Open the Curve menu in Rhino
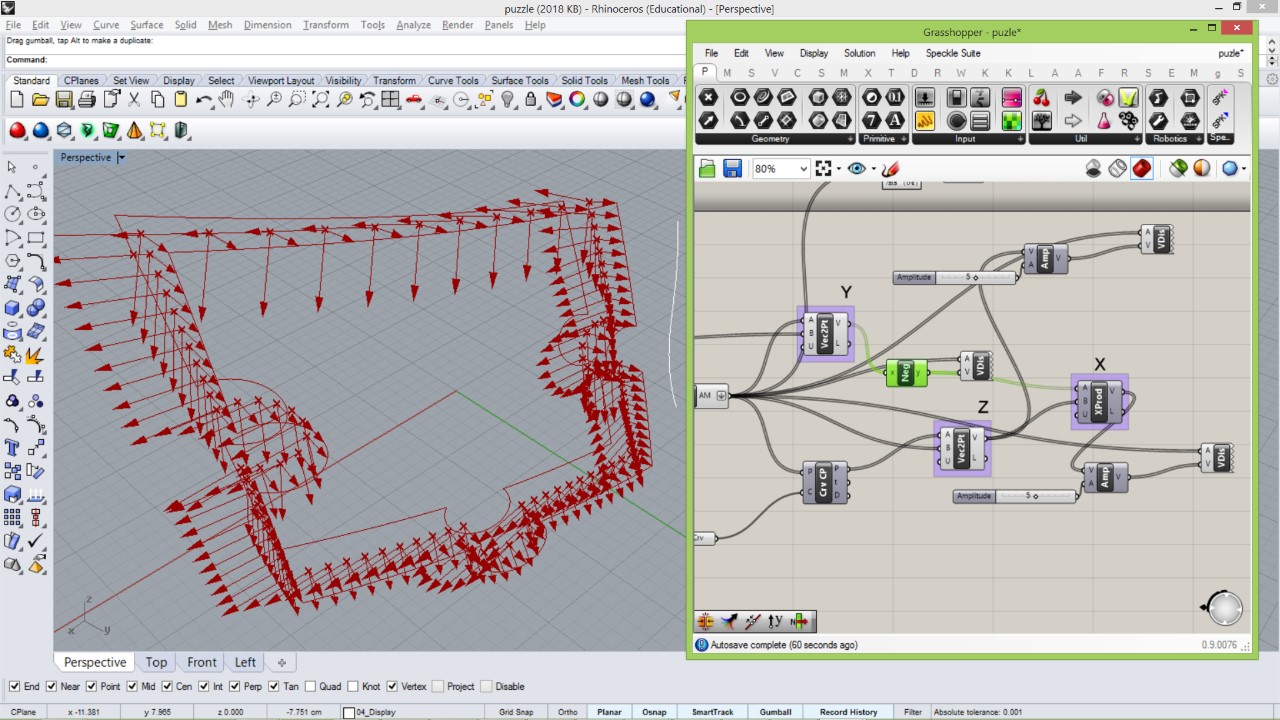This screenshot has width=1280, height=720. click(x=105, y=25)
